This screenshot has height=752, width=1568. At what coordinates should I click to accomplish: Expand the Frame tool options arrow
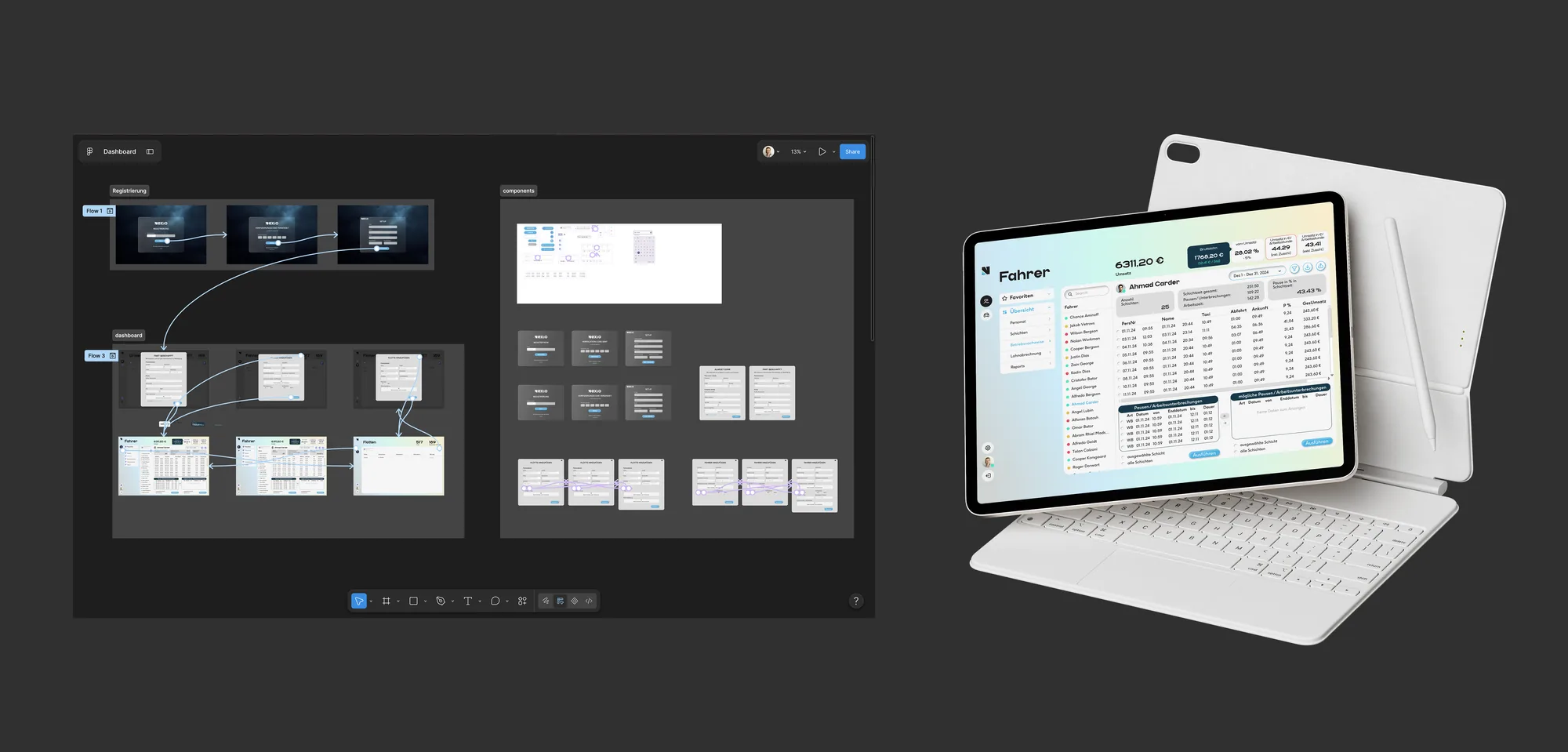[398, 601]
